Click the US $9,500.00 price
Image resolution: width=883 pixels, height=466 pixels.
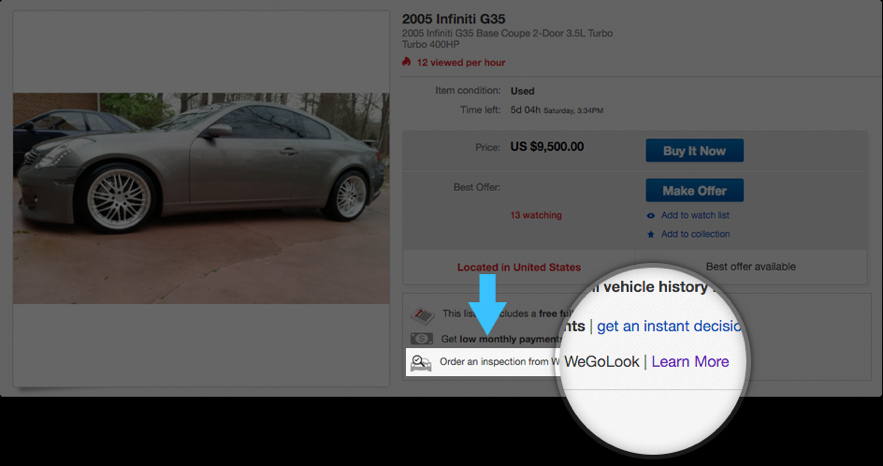click(547, 147)
